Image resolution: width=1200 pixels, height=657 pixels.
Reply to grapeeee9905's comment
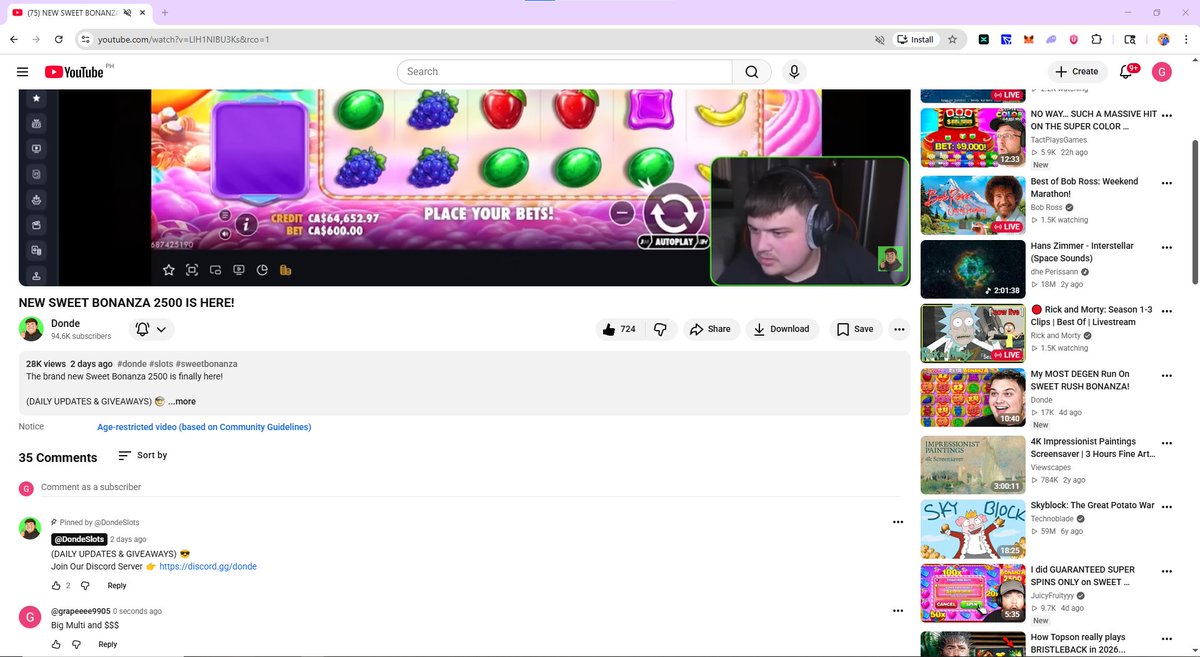click(x=108, y=644)
